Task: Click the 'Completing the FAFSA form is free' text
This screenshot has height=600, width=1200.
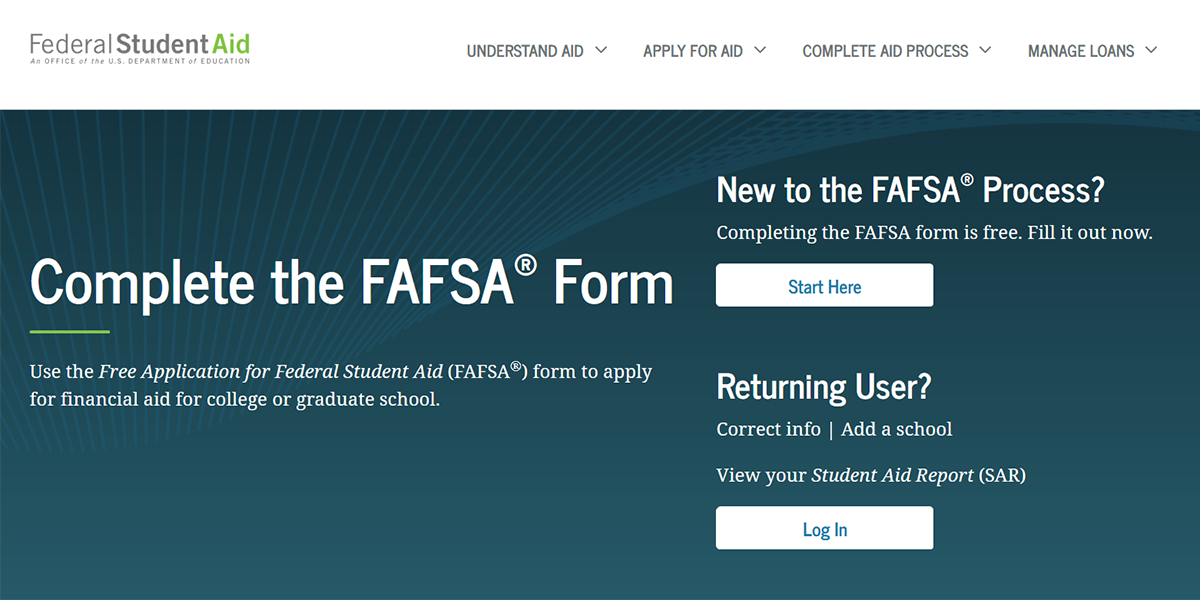Action: coord(934,233)
